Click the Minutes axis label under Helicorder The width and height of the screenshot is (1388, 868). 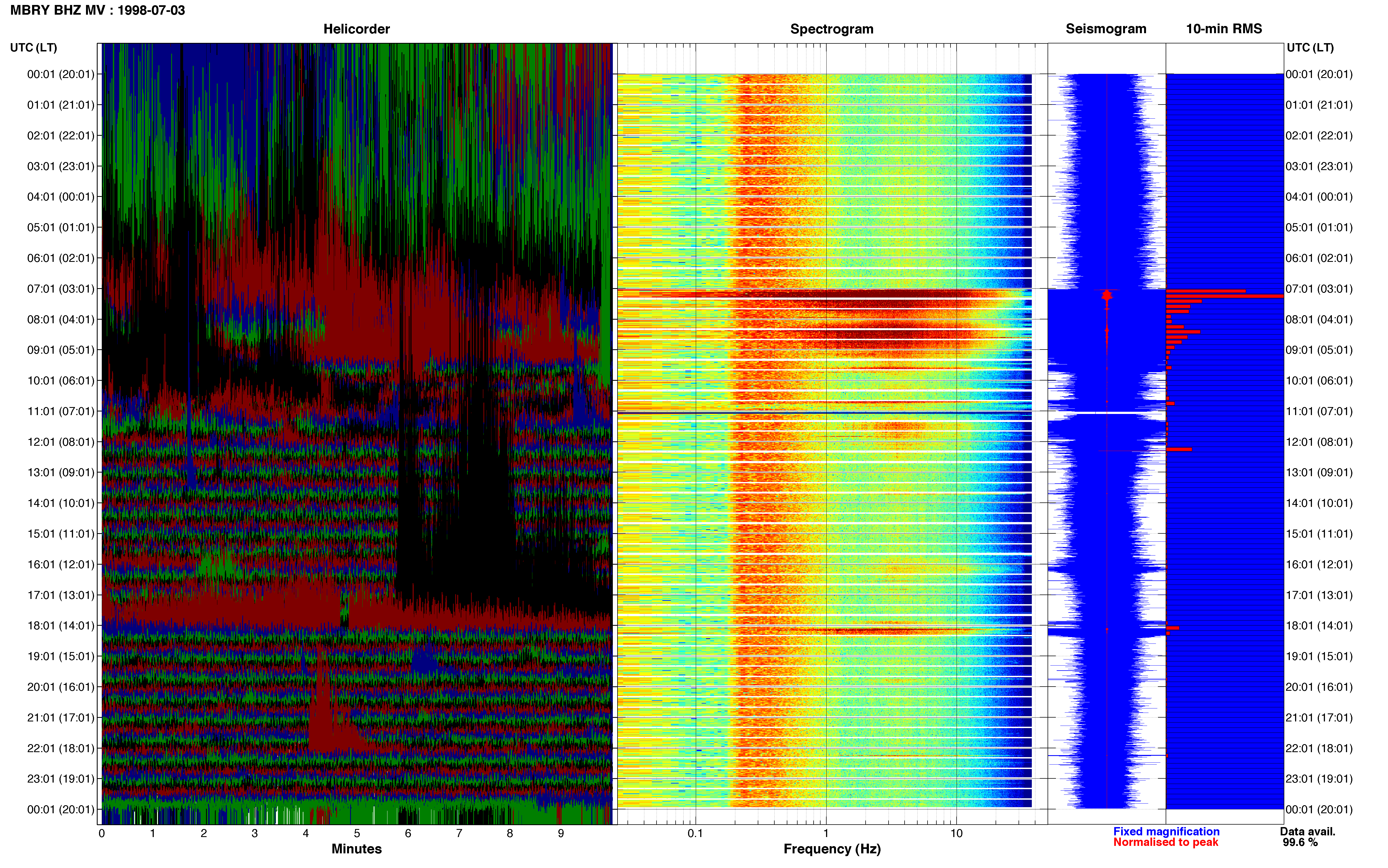coord(356,849)
